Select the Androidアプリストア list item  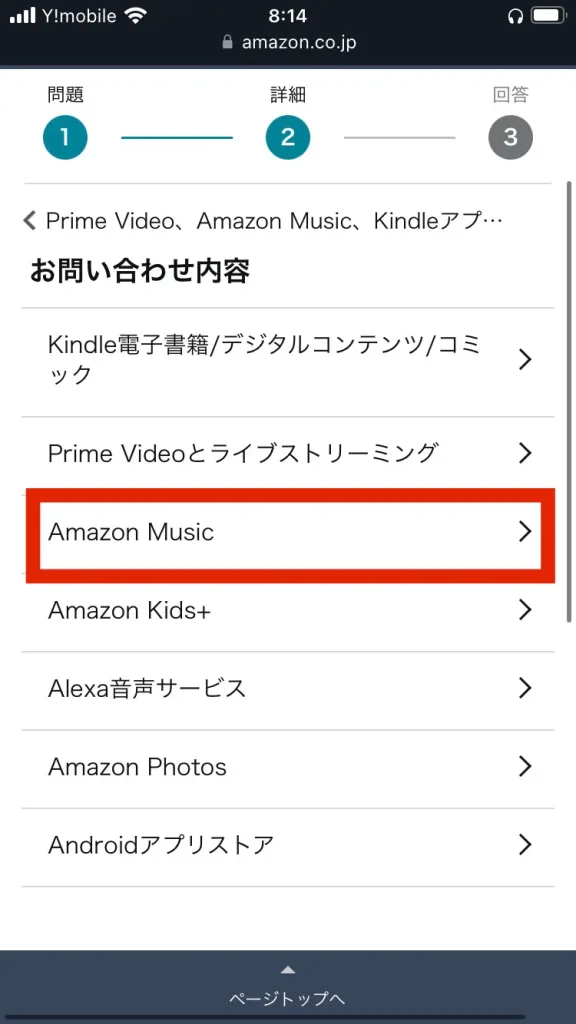[x=288, y=846]
